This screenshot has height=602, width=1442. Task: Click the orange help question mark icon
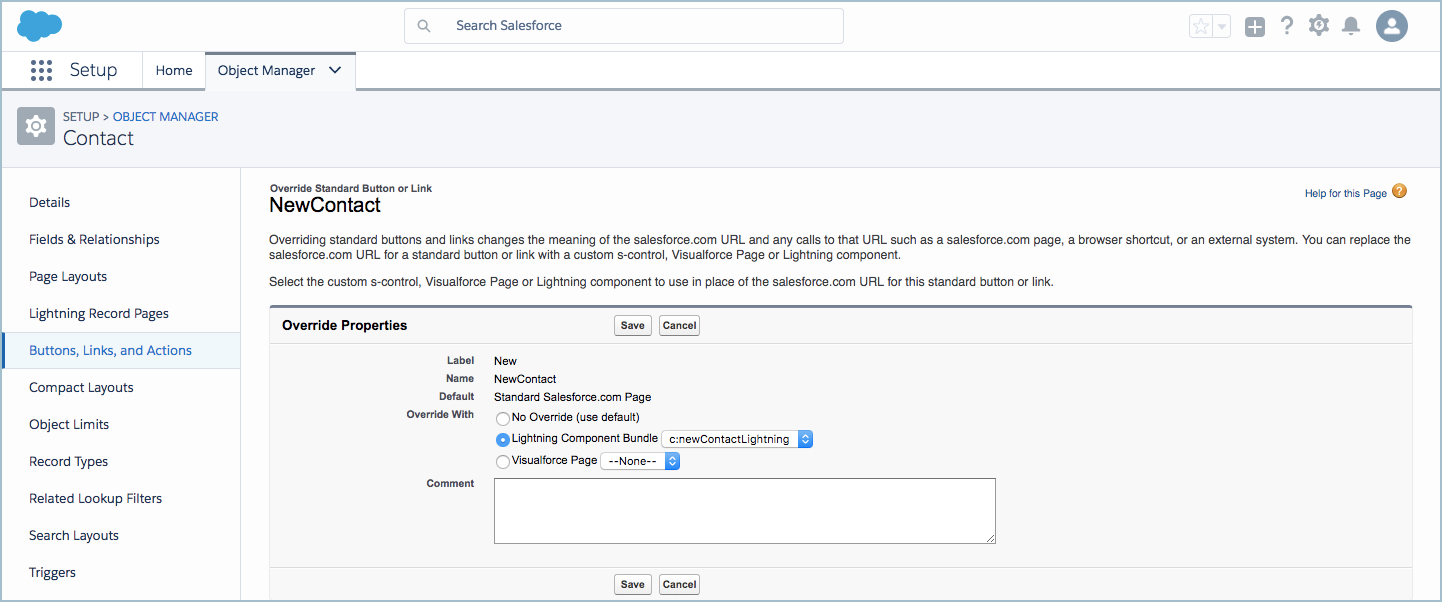[x=1399, y=191]
